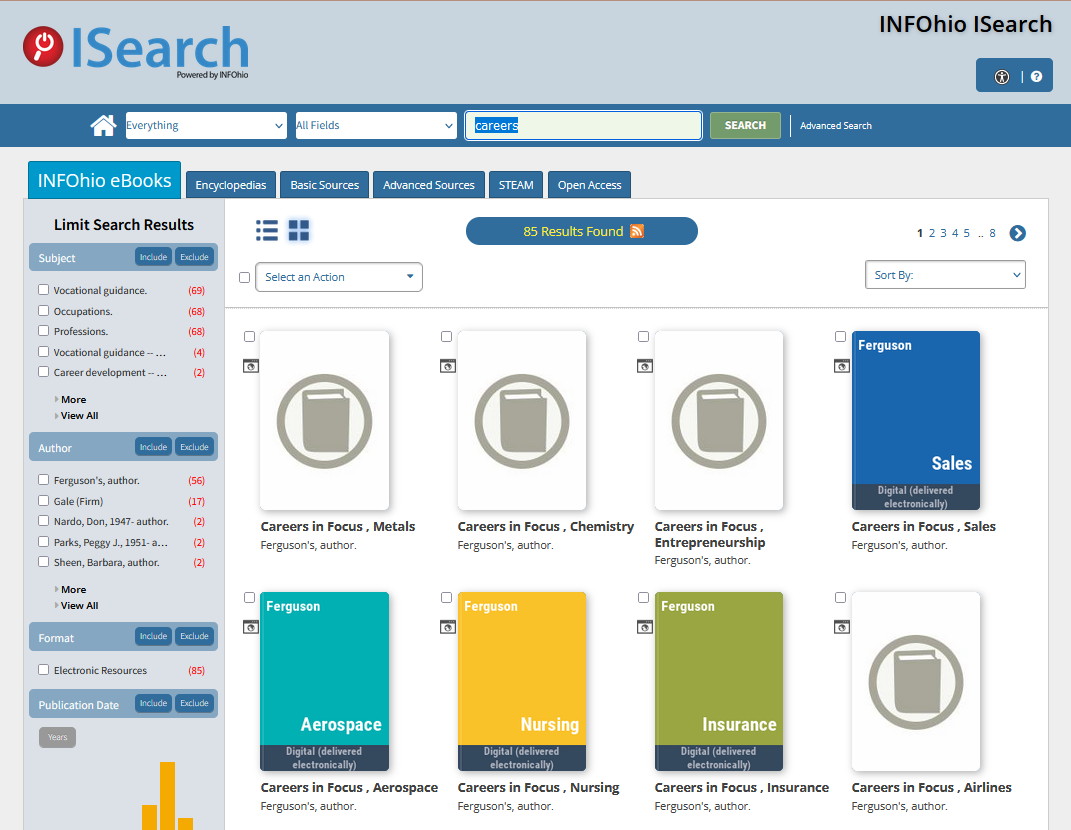Select the Careers in Focus, Airlines checkbox

pyautogui.click(x=840, y=598)
